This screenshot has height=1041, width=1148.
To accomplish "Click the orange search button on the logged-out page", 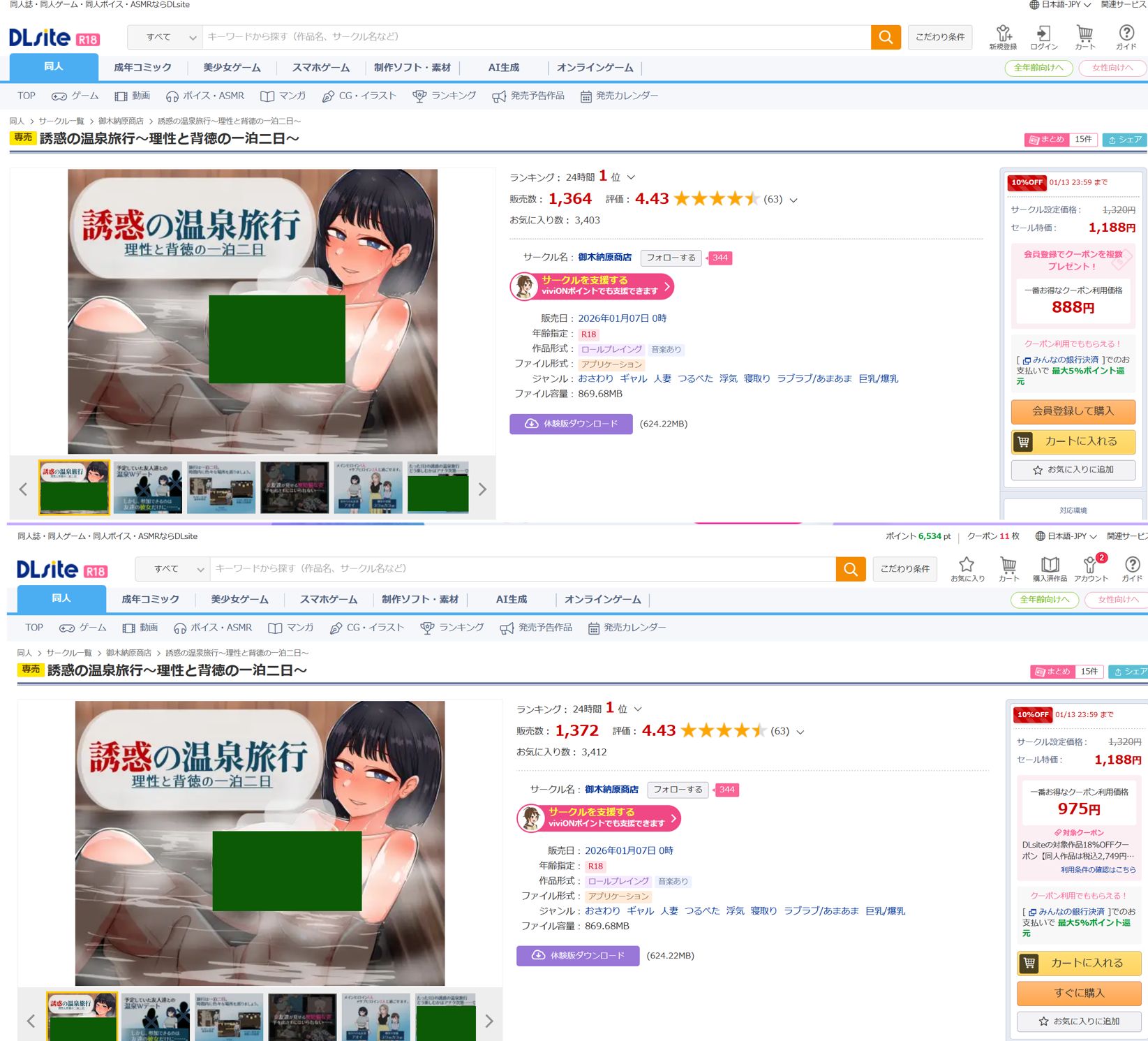I will click(x=886, y=37).
